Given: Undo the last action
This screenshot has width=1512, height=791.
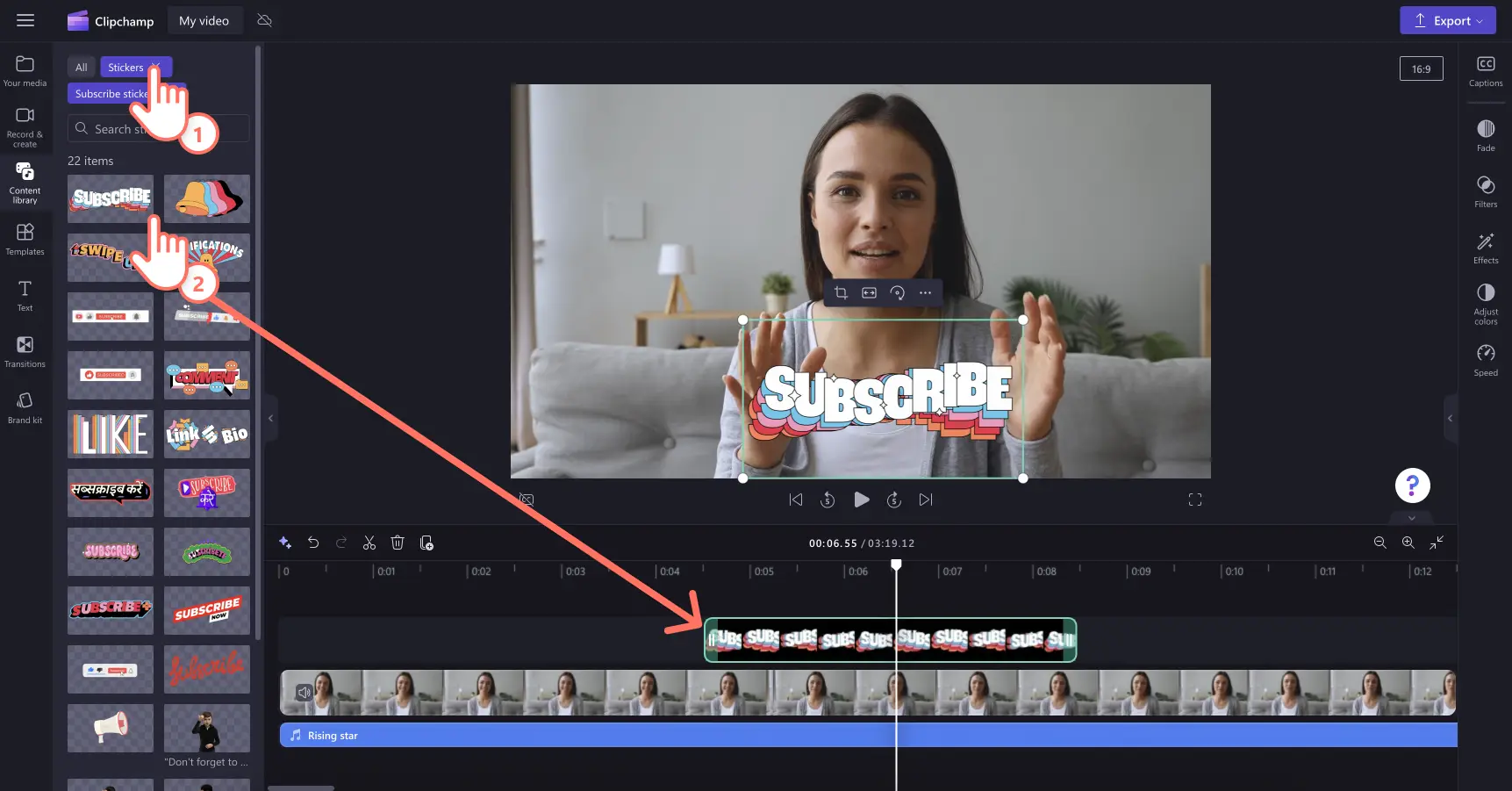Looking at the screenshot, I should point(313,543).
